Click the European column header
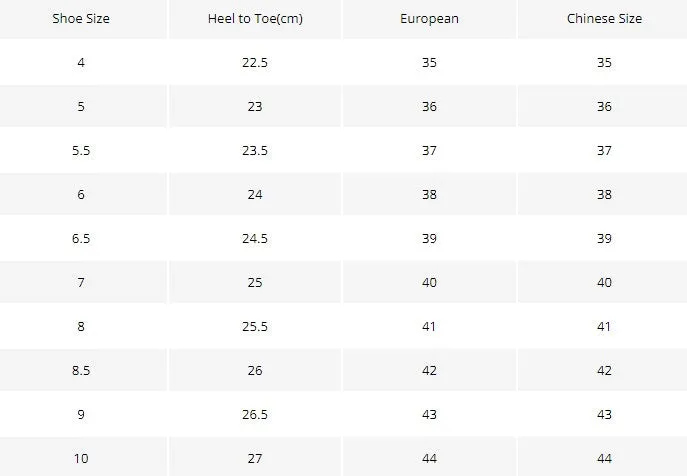The height and width of the screenshot is (476, 687). pos(429,18)
